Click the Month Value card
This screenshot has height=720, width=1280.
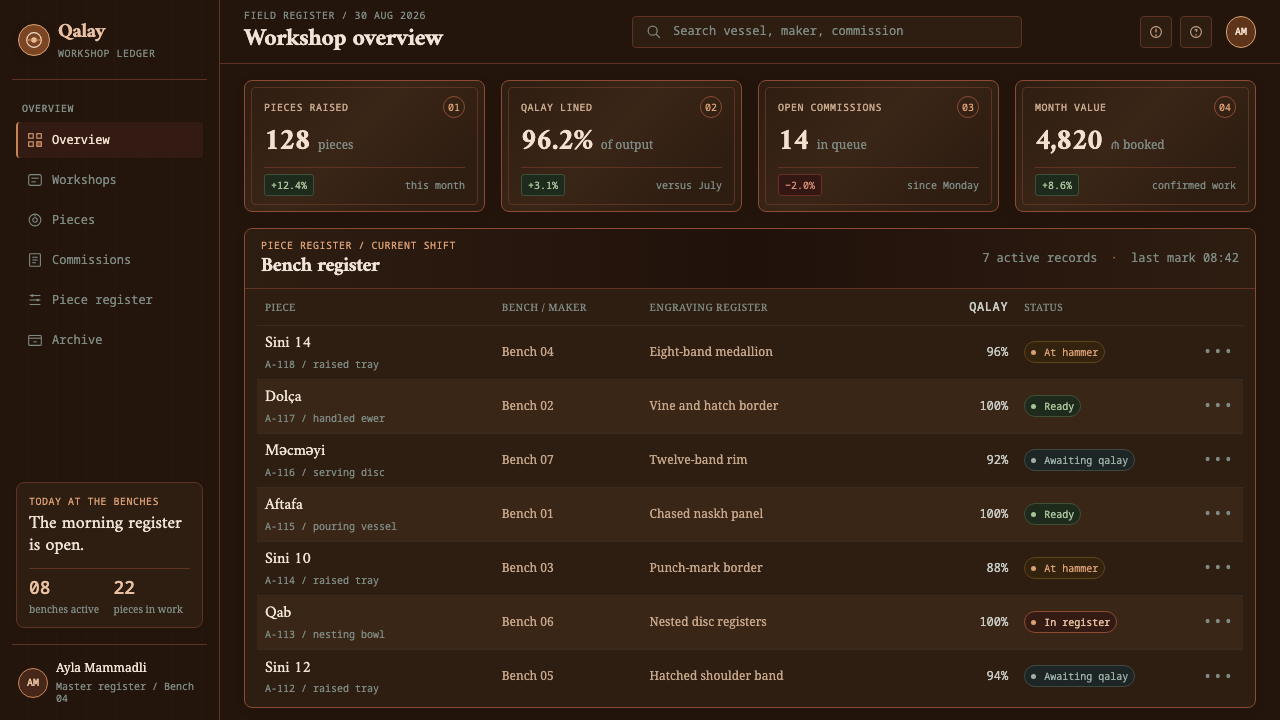tap(1135, 146)
